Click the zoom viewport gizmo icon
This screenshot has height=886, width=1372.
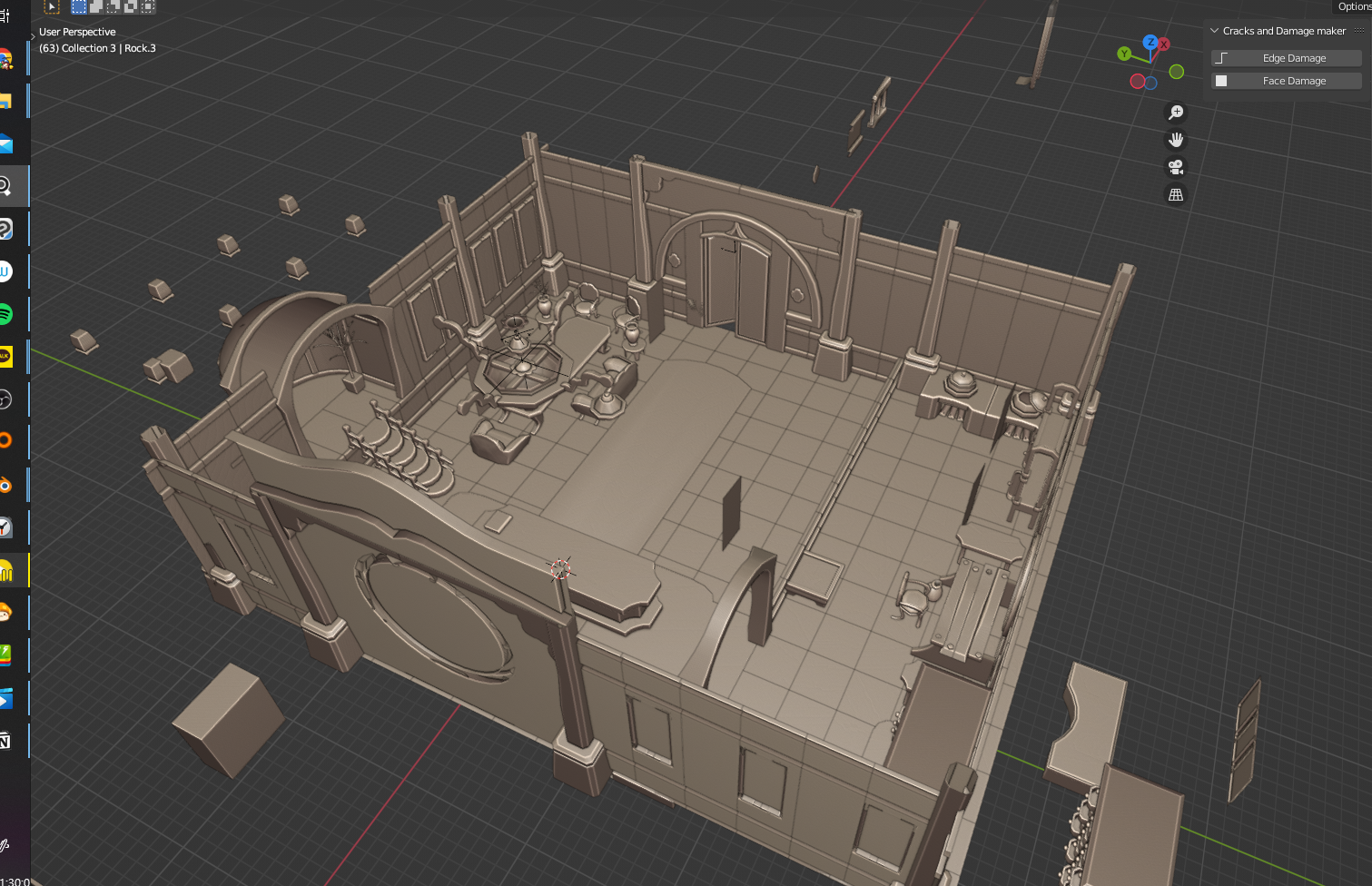(x=1176, y=113)
